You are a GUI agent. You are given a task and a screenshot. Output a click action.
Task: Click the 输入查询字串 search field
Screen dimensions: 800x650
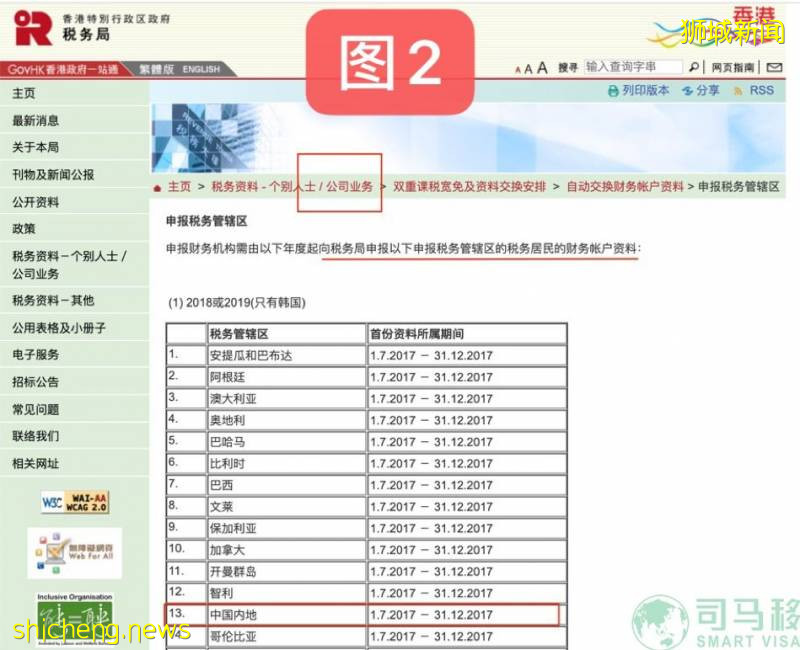click(633, 67)
